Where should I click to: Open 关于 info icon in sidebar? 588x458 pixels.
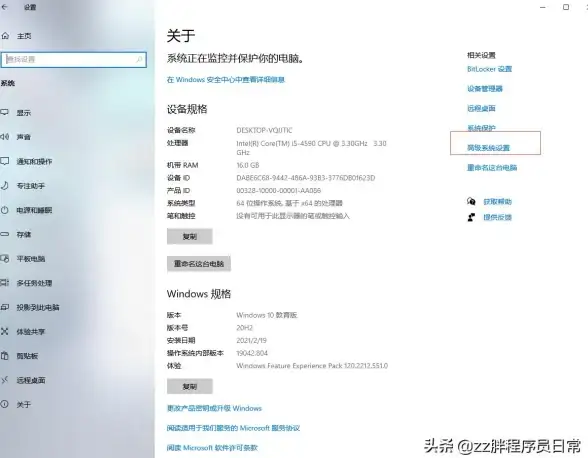(4, 404)
